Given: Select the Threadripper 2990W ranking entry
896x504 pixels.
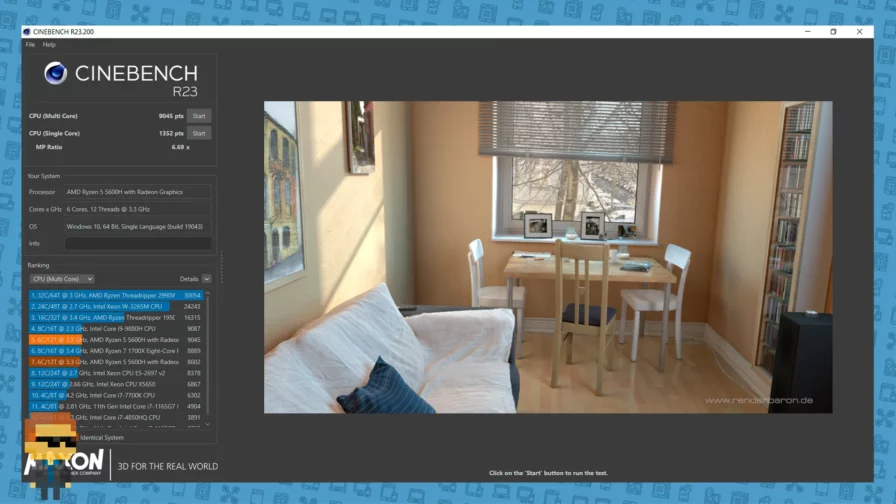Looking at the screenshot, I should [x=115, y=296].
